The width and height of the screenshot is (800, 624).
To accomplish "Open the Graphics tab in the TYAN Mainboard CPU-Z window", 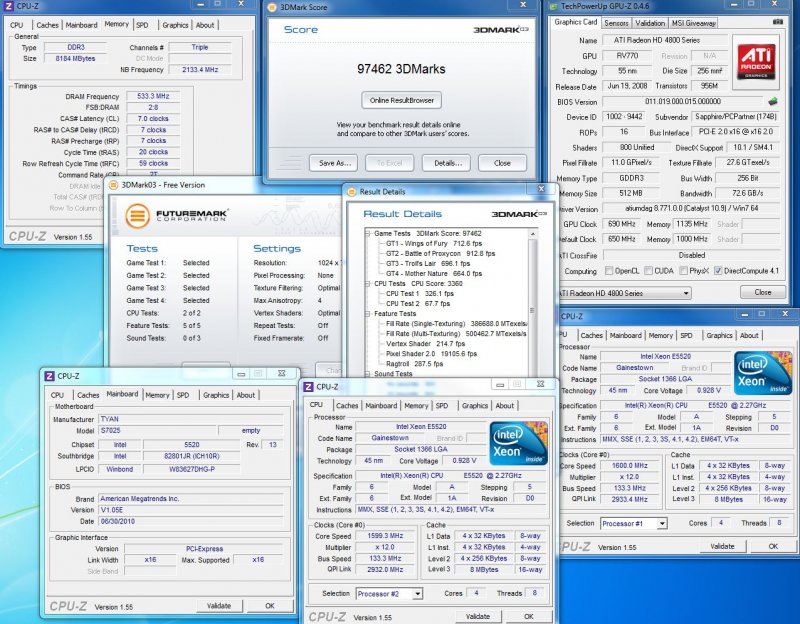I will click(216, 395).
